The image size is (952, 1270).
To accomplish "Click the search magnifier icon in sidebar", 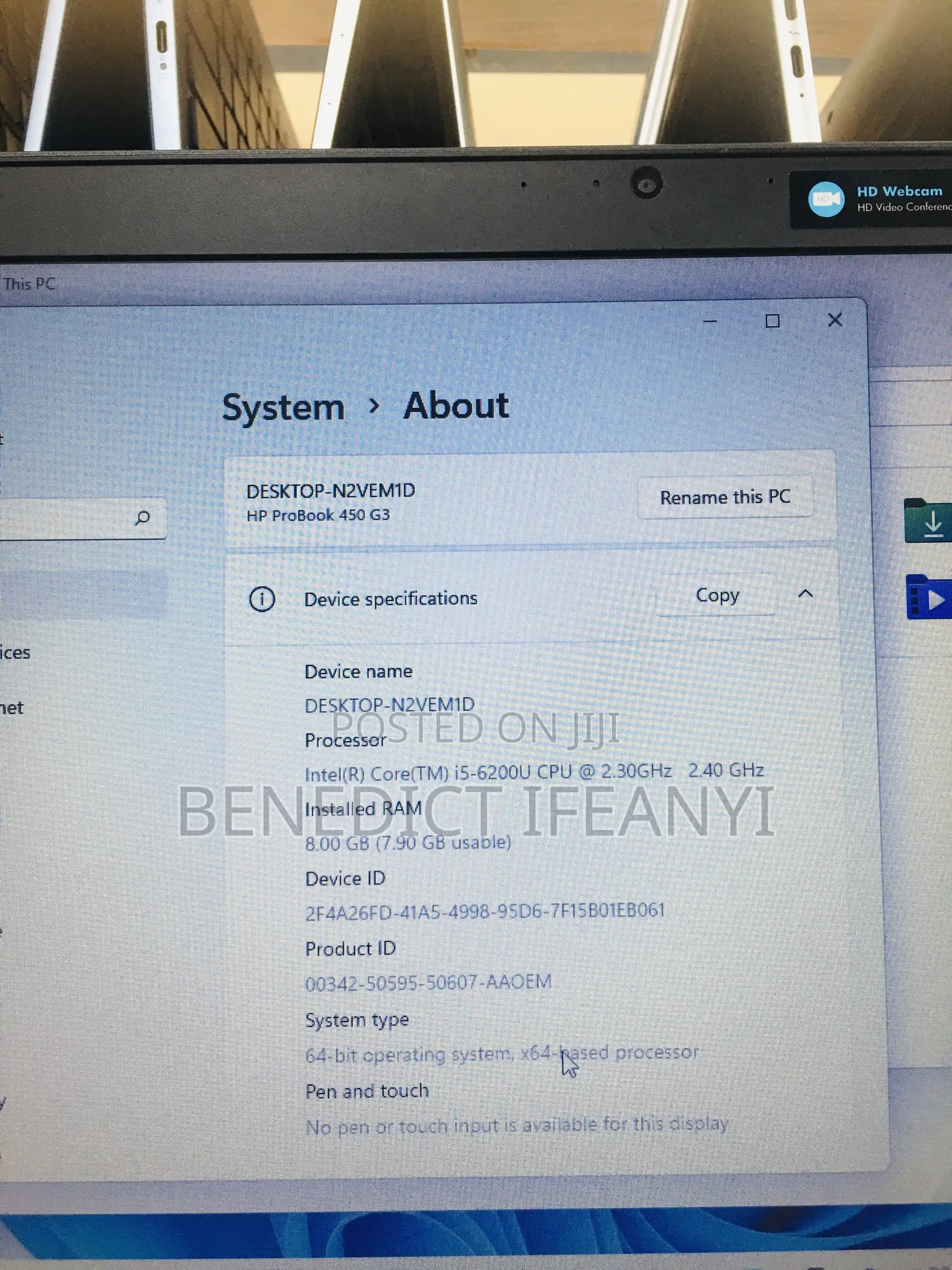I will tap(142, 518).
